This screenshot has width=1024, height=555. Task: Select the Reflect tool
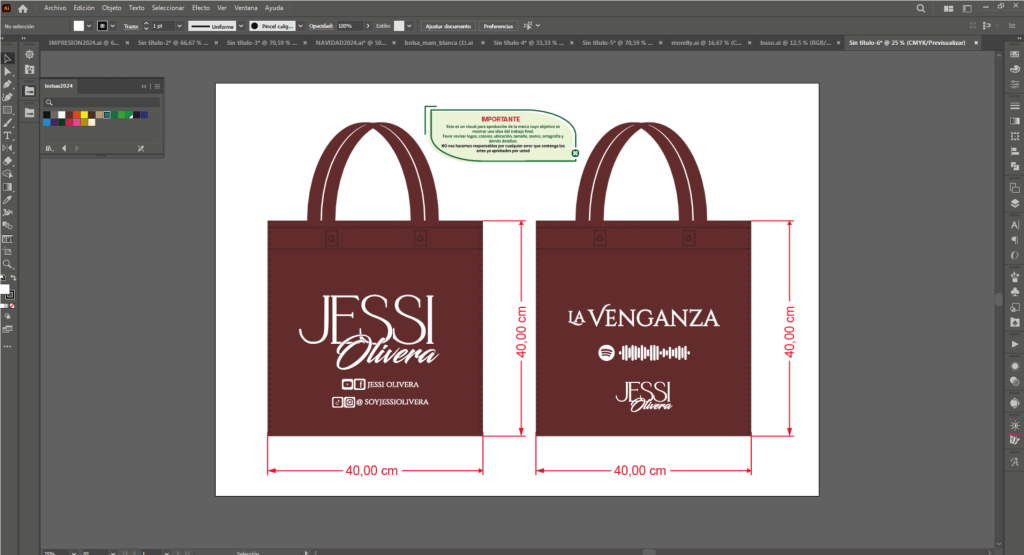click(8, 148)
